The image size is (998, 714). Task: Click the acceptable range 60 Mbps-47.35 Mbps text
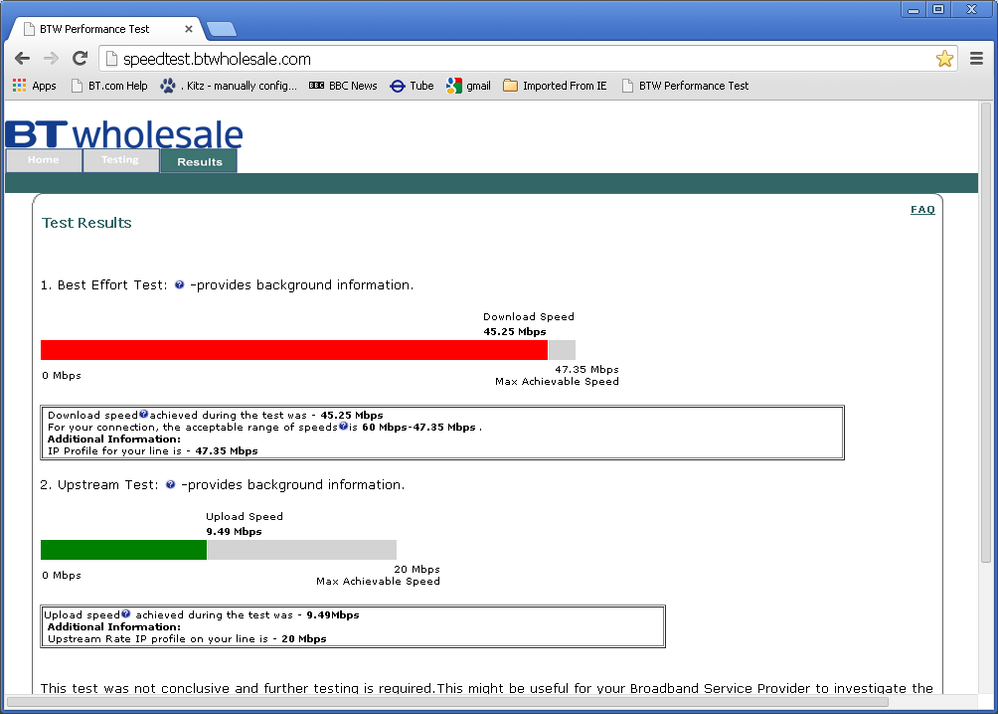click(x=419, y=427)
